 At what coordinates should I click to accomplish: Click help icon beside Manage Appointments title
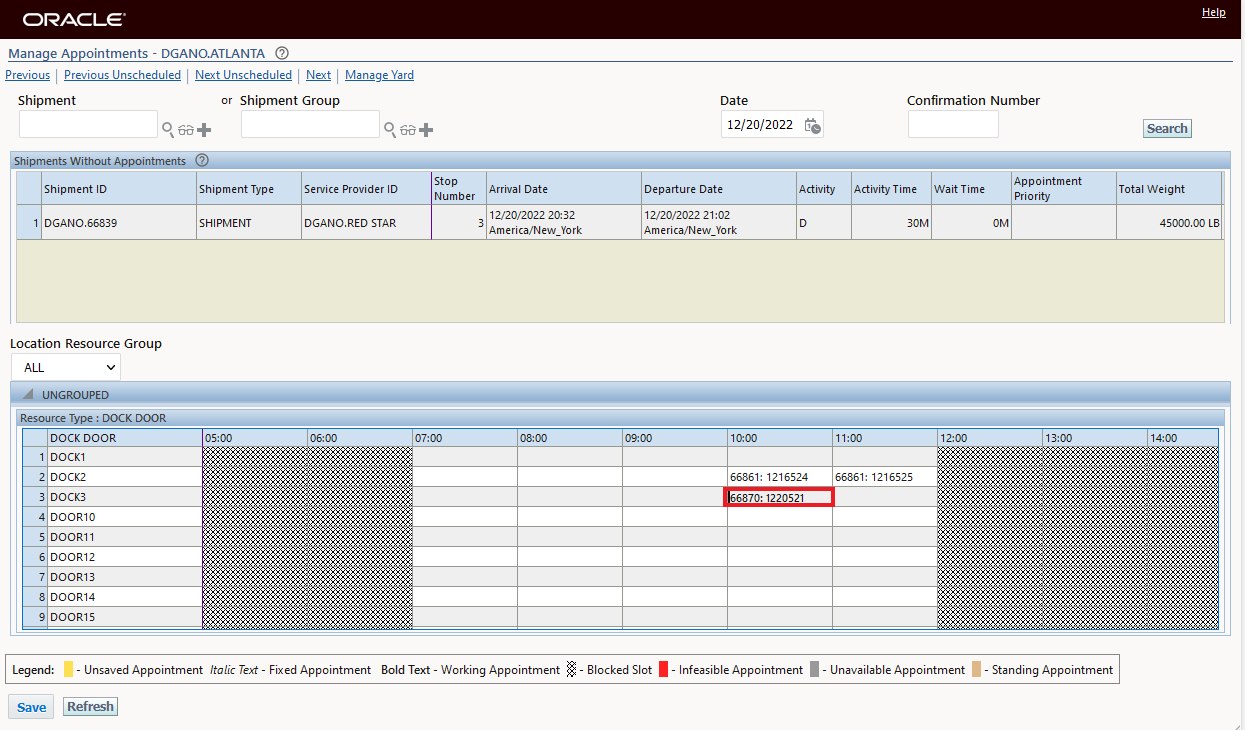pyautogui.click(x=282, y=54)
